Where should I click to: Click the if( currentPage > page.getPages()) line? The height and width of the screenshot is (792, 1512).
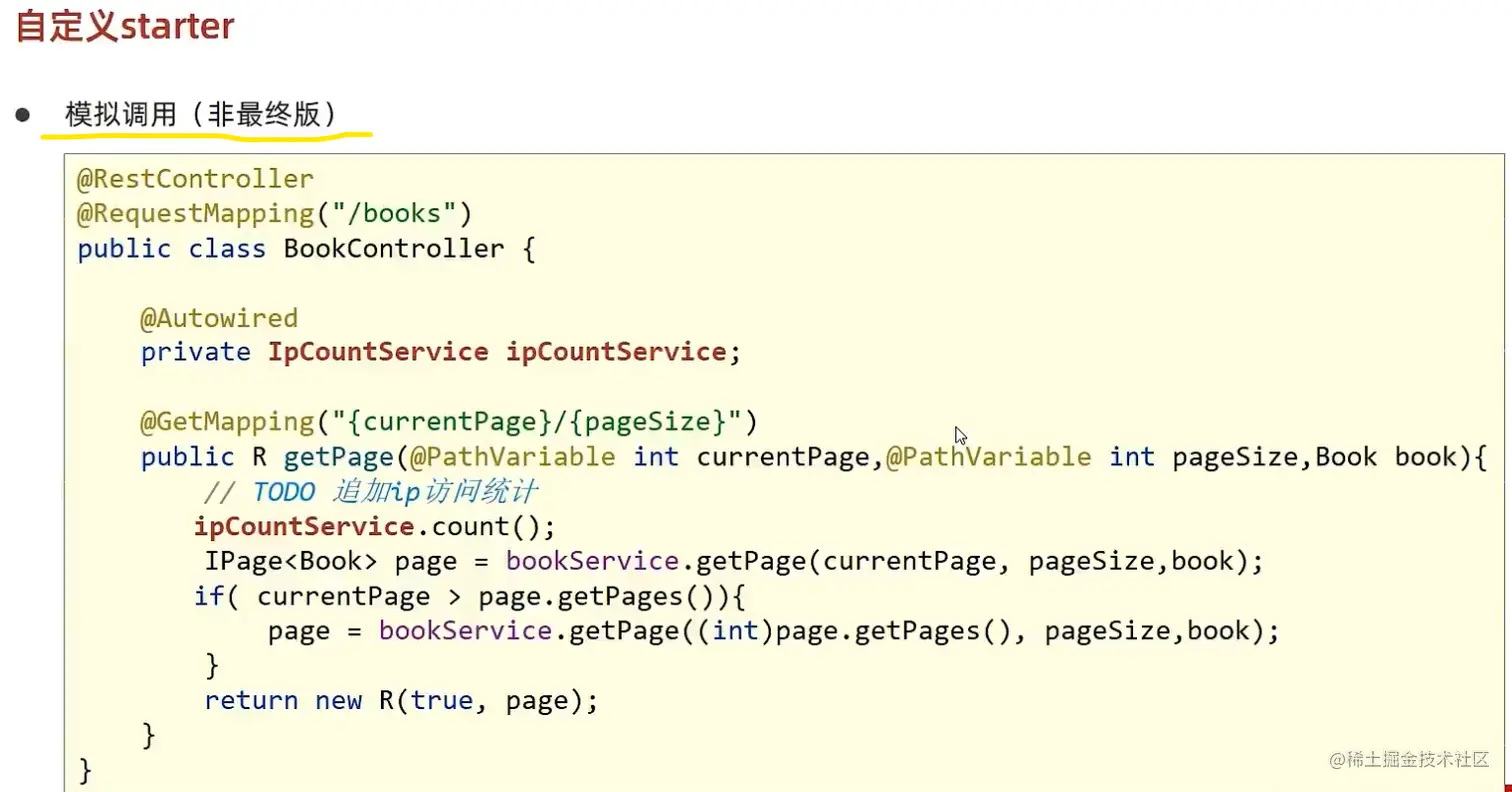point(470,596)
